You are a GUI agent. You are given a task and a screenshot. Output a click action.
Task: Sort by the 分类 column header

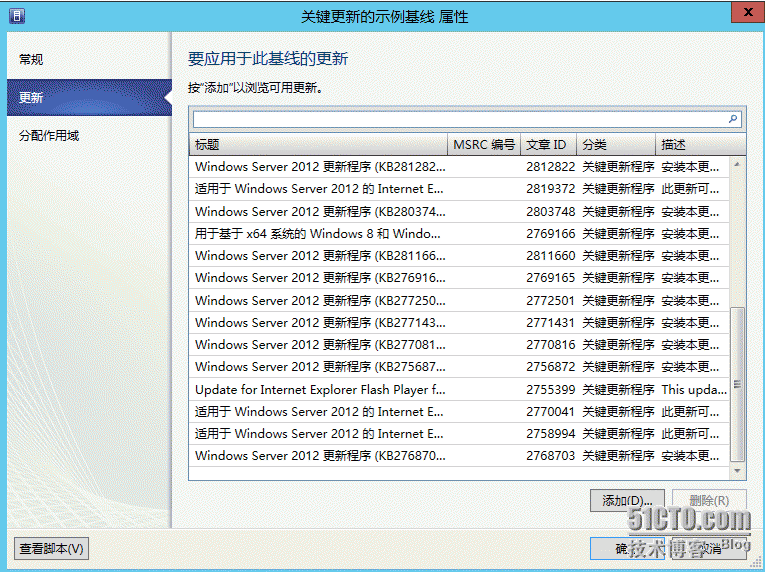[x=616, y=144]
